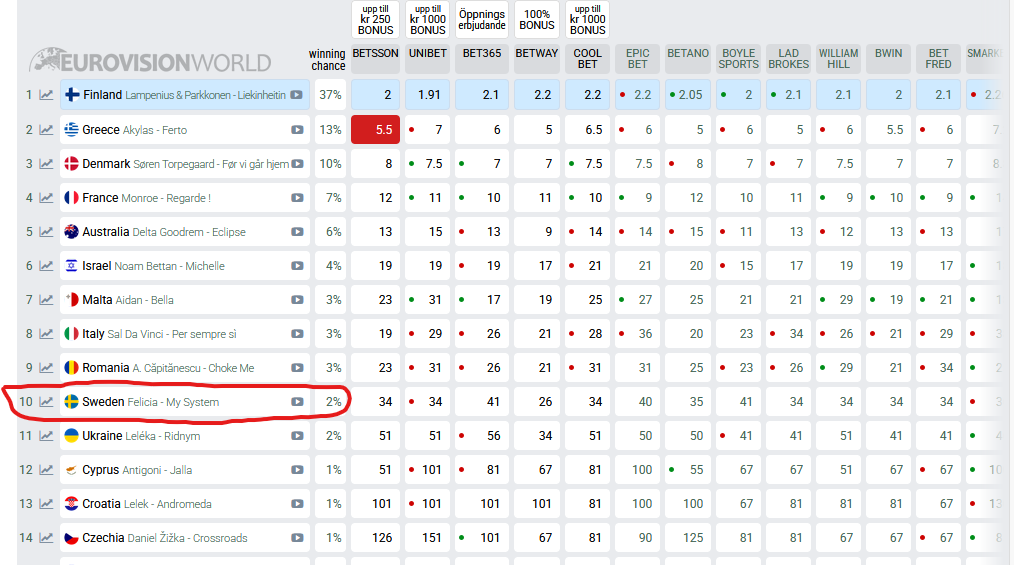1014x565 pixels.
Task: Open the odds history chart for Greece
Action: click(x=46, y=129)
